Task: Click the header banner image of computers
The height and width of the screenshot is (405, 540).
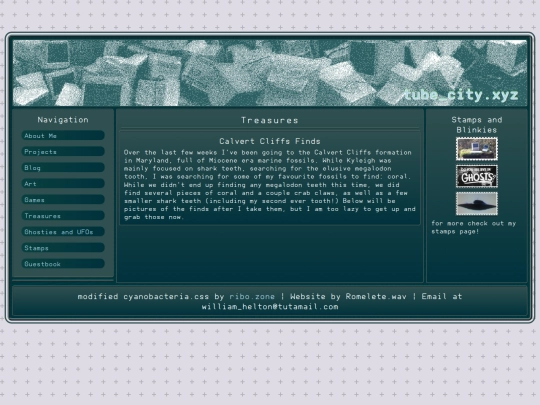Action: coord(270,73)
